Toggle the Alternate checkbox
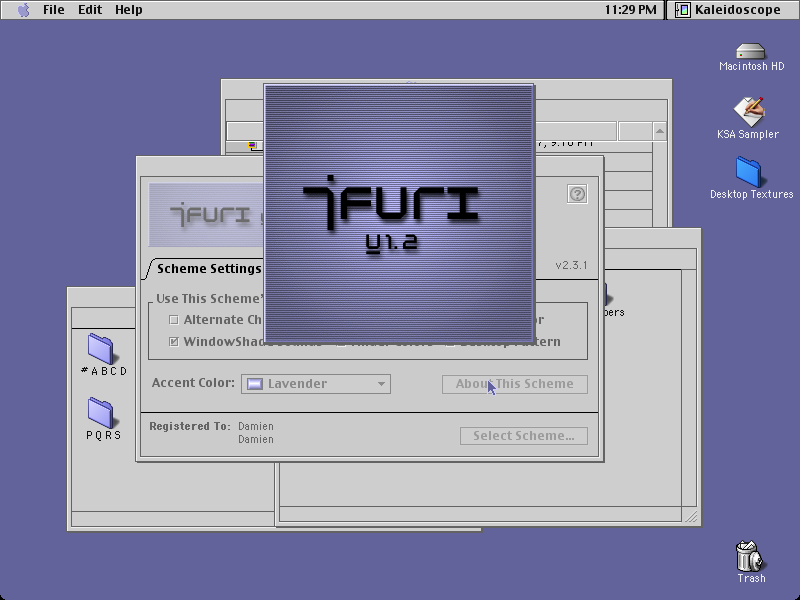This screenshot has width=800, height=600. pyautogui.click(x=173, y=320)
